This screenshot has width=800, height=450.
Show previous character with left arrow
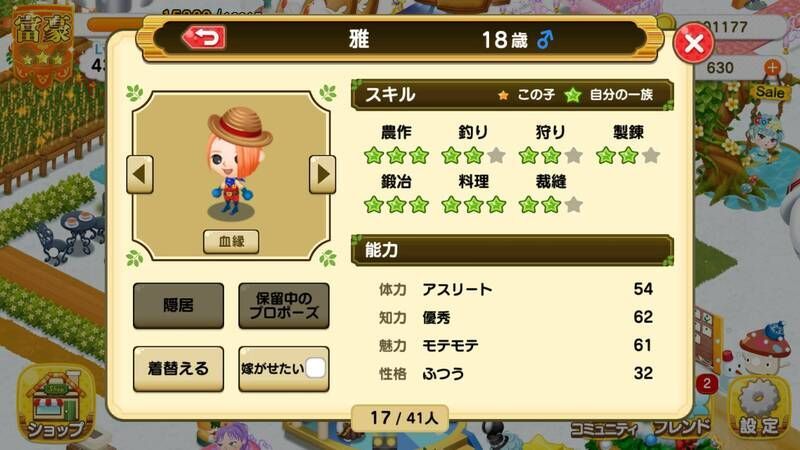[140, 174]
